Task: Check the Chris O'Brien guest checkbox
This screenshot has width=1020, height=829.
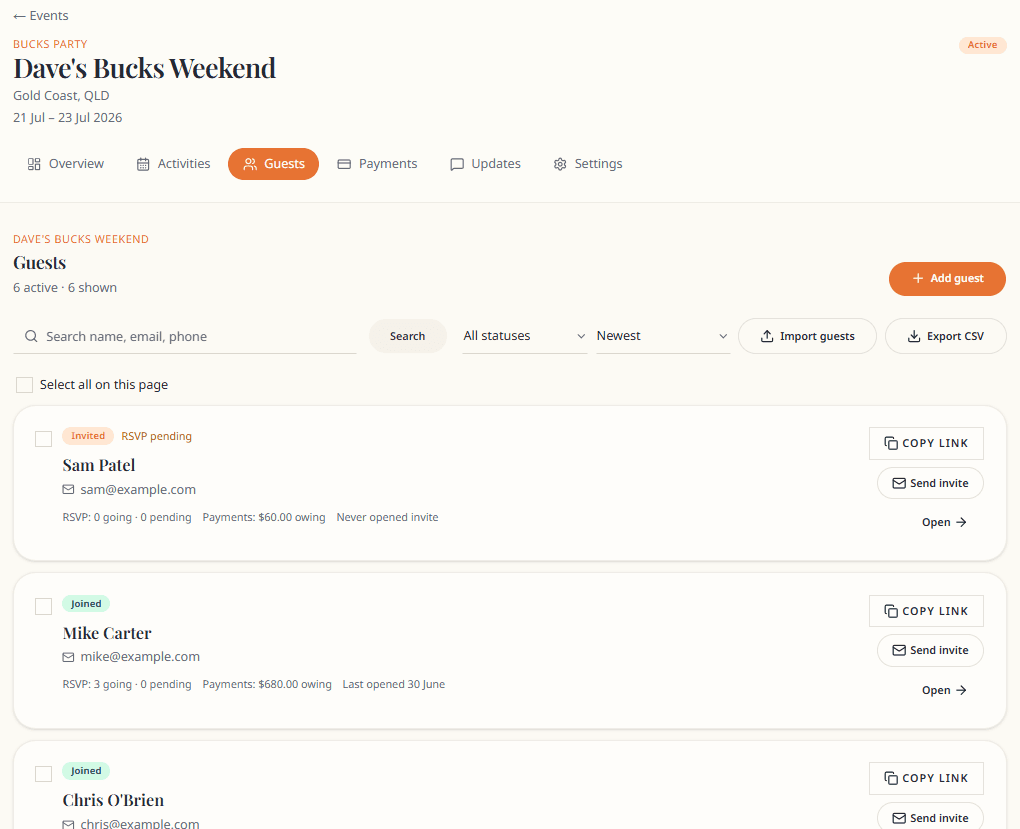Action: pyautogui.click(x=44, y=774)
